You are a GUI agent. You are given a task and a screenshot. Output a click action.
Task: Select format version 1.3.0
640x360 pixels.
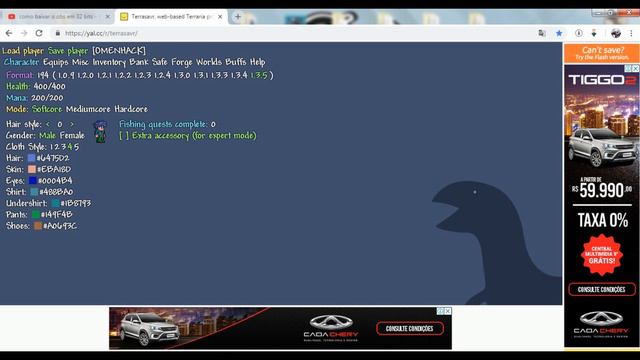(x=182, y=76)
